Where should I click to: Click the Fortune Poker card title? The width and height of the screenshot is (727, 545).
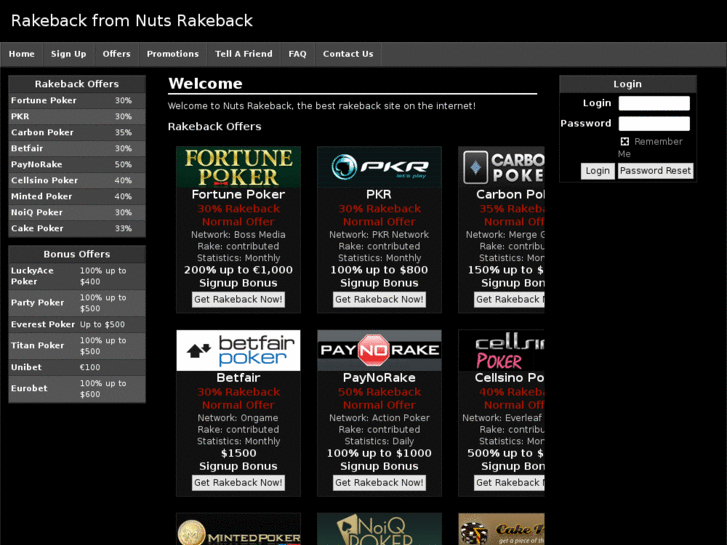click(238, 195)
